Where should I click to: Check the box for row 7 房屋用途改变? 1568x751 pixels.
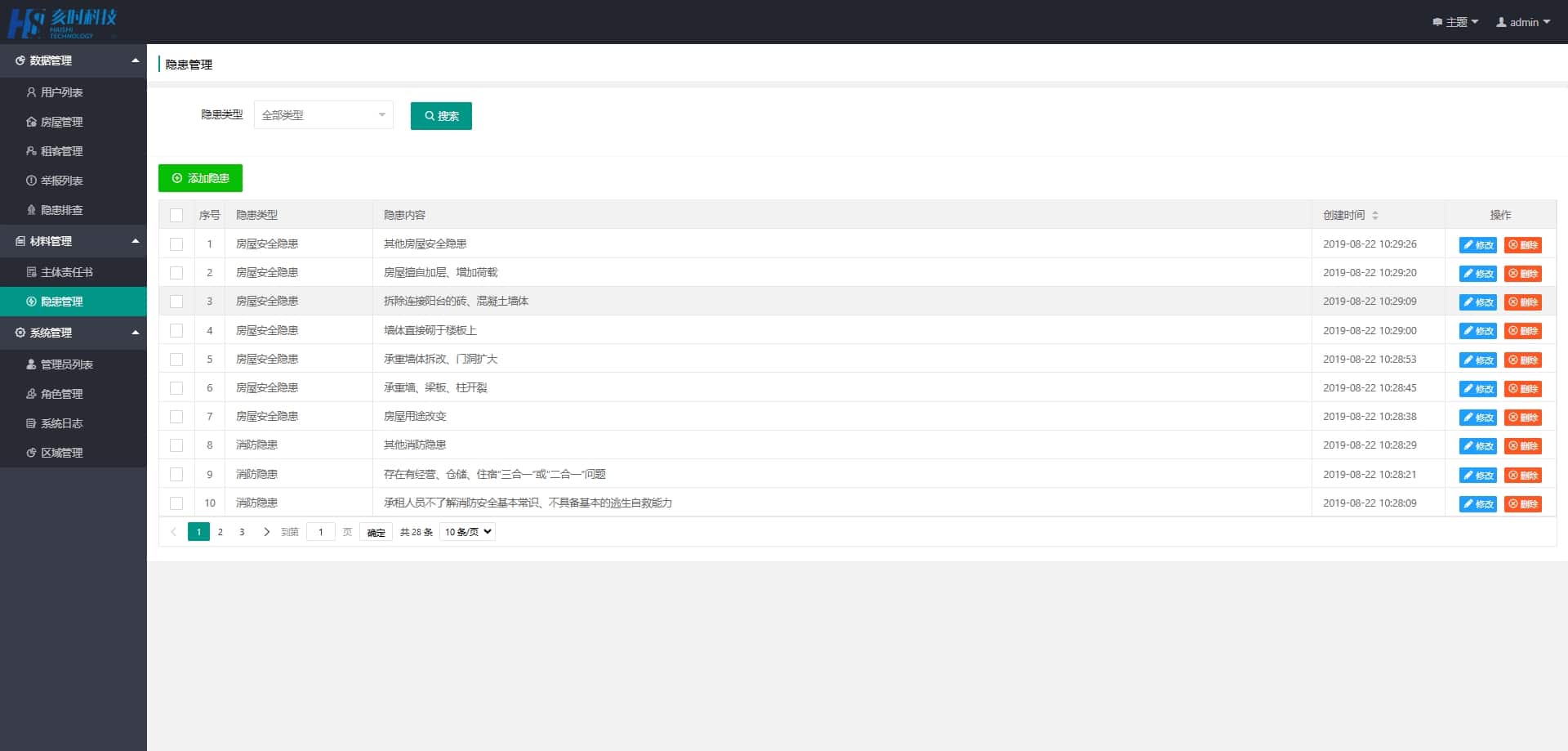click(x=176, y=417)
